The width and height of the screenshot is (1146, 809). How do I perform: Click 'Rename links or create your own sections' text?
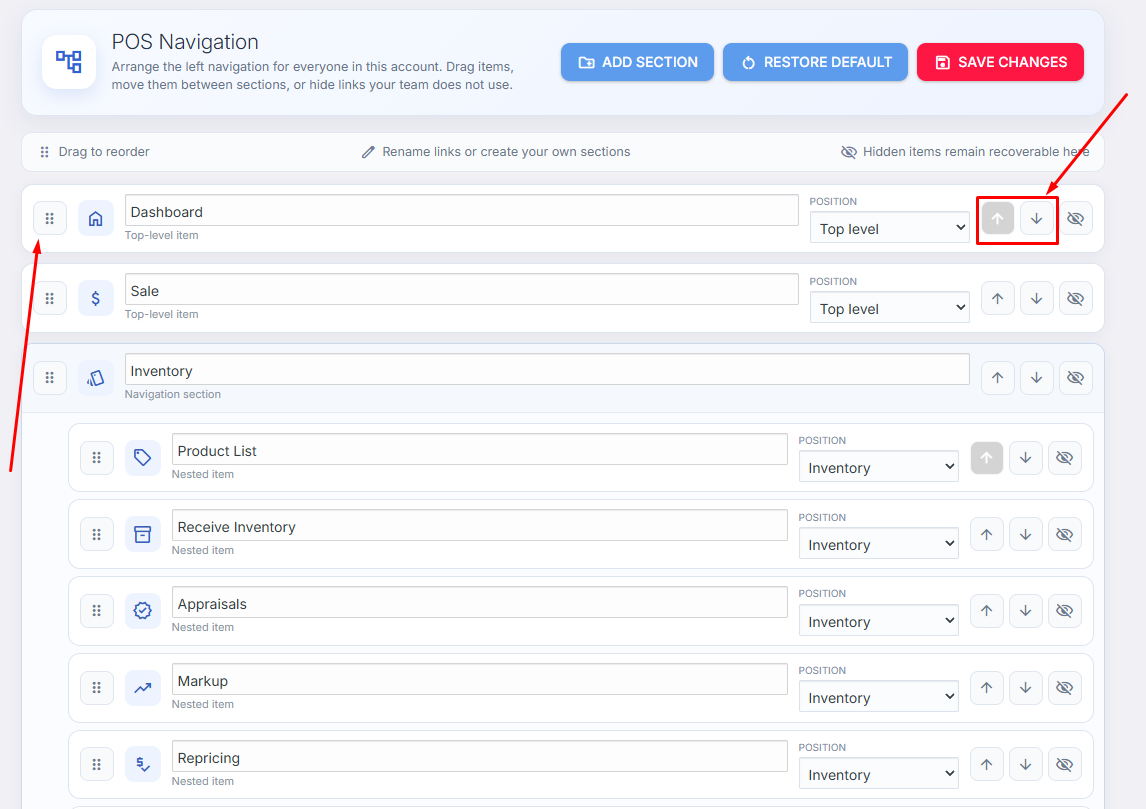point(506,152)
